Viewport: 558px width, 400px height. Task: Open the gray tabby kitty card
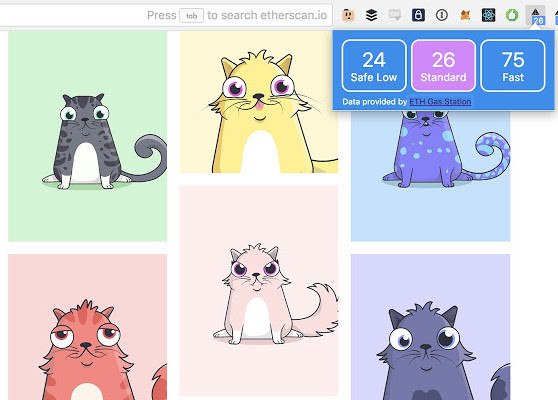(x=88, y=136)
